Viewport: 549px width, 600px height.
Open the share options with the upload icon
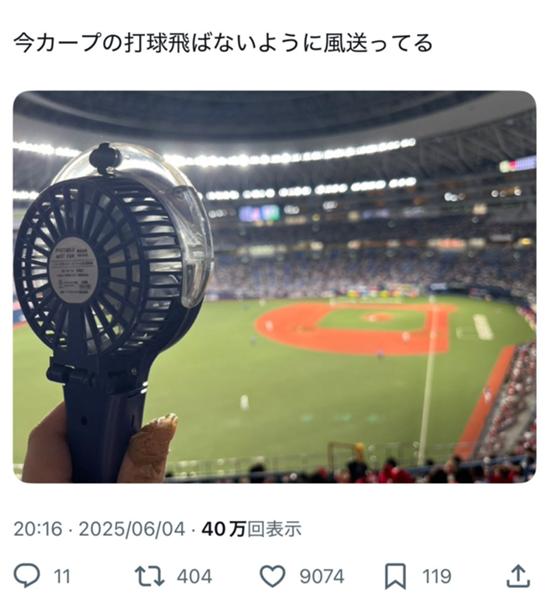[518, 576]
